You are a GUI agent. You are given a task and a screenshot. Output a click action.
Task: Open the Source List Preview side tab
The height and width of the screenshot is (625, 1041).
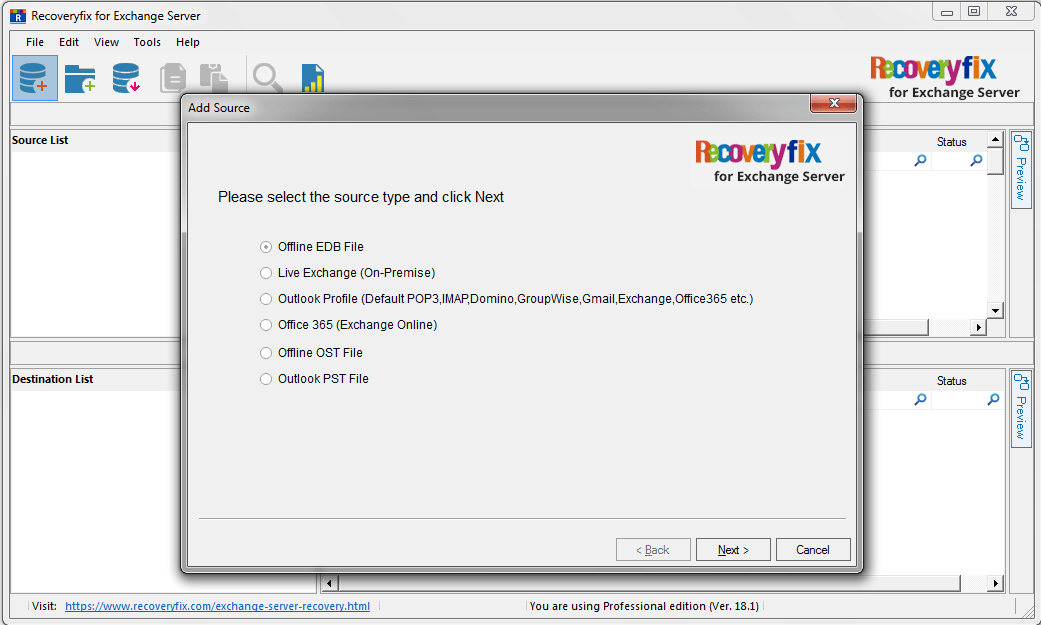coord(1021,170)
